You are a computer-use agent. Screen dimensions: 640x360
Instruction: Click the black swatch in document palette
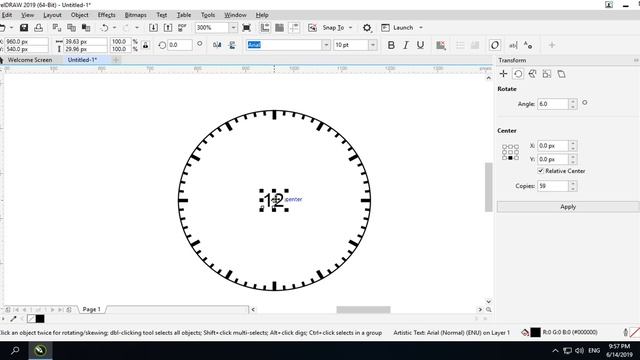40,319
